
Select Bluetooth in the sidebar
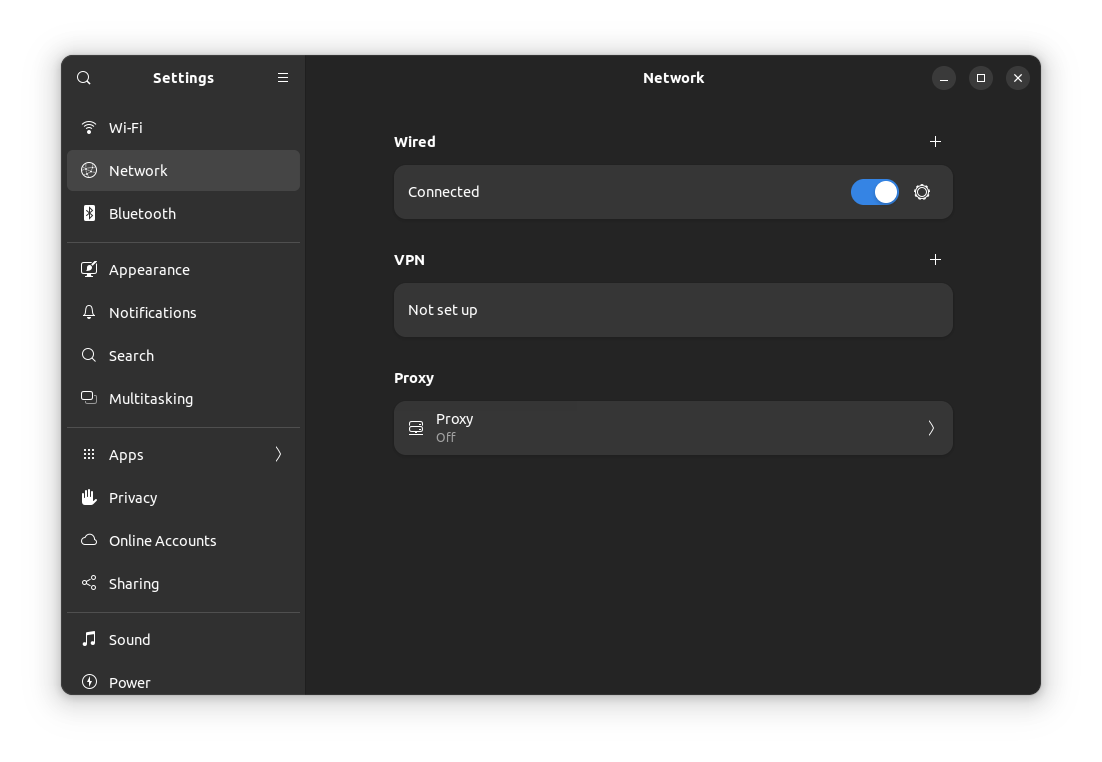pyautogui.click(x=183, y=213)
